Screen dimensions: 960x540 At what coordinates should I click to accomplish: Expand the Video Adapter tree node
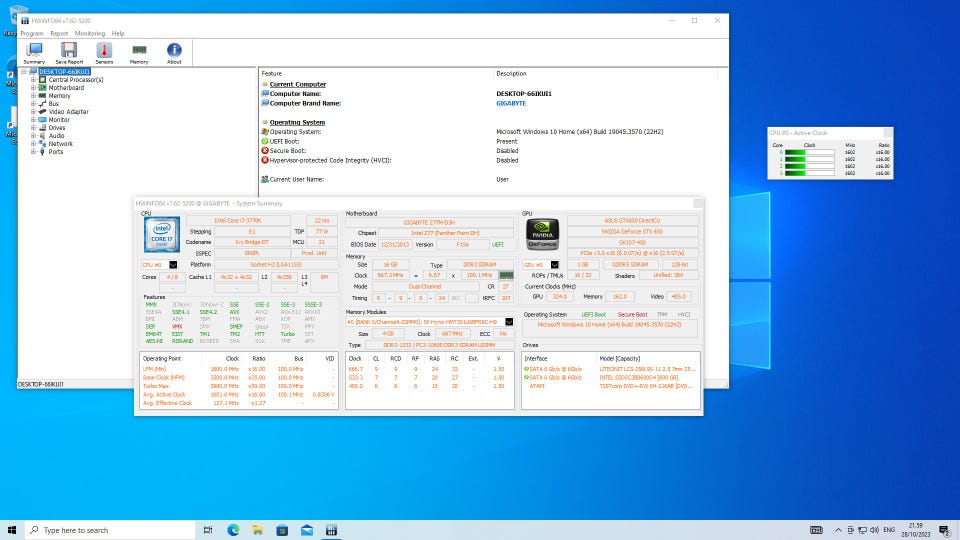33,112
